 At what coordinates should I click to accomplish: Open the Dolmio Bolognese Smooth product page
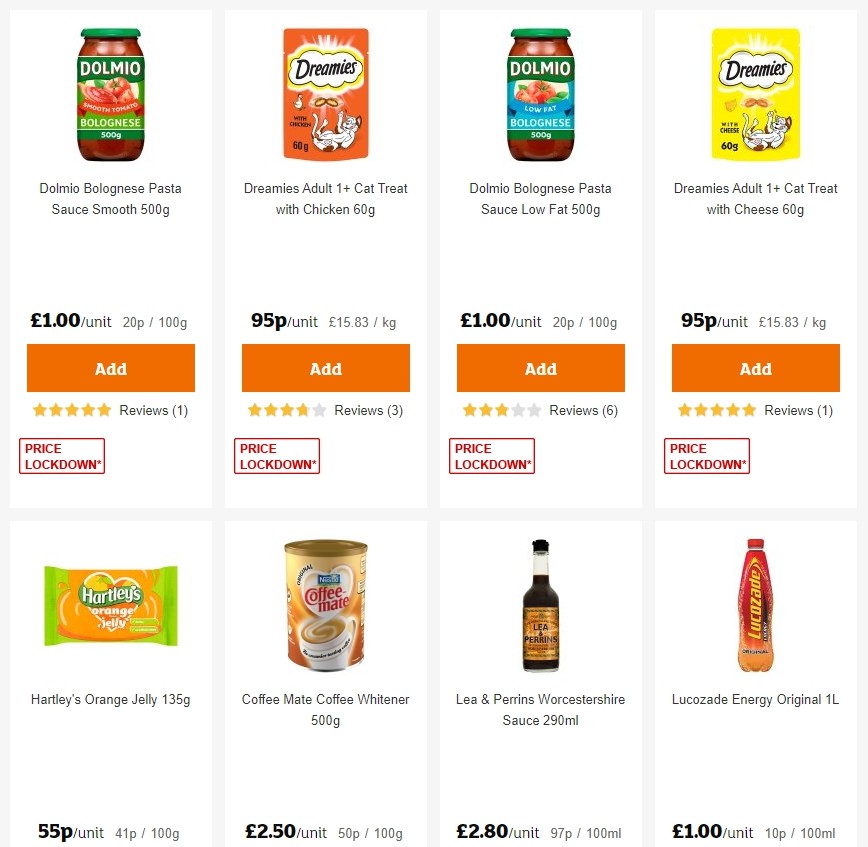(110, 198)
